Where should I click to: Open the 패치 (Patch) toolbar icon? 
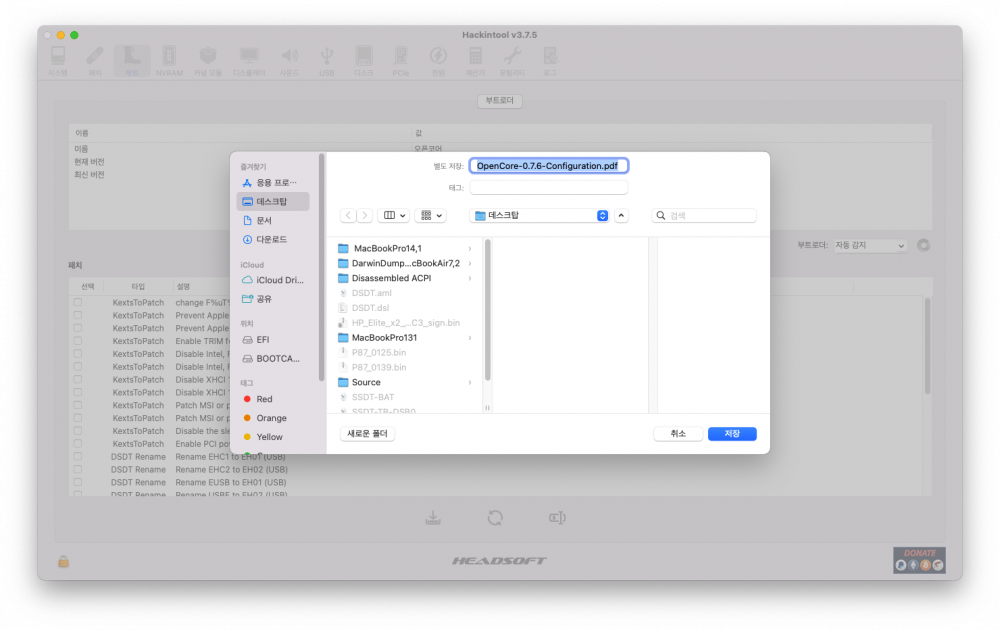click(95, 61)
